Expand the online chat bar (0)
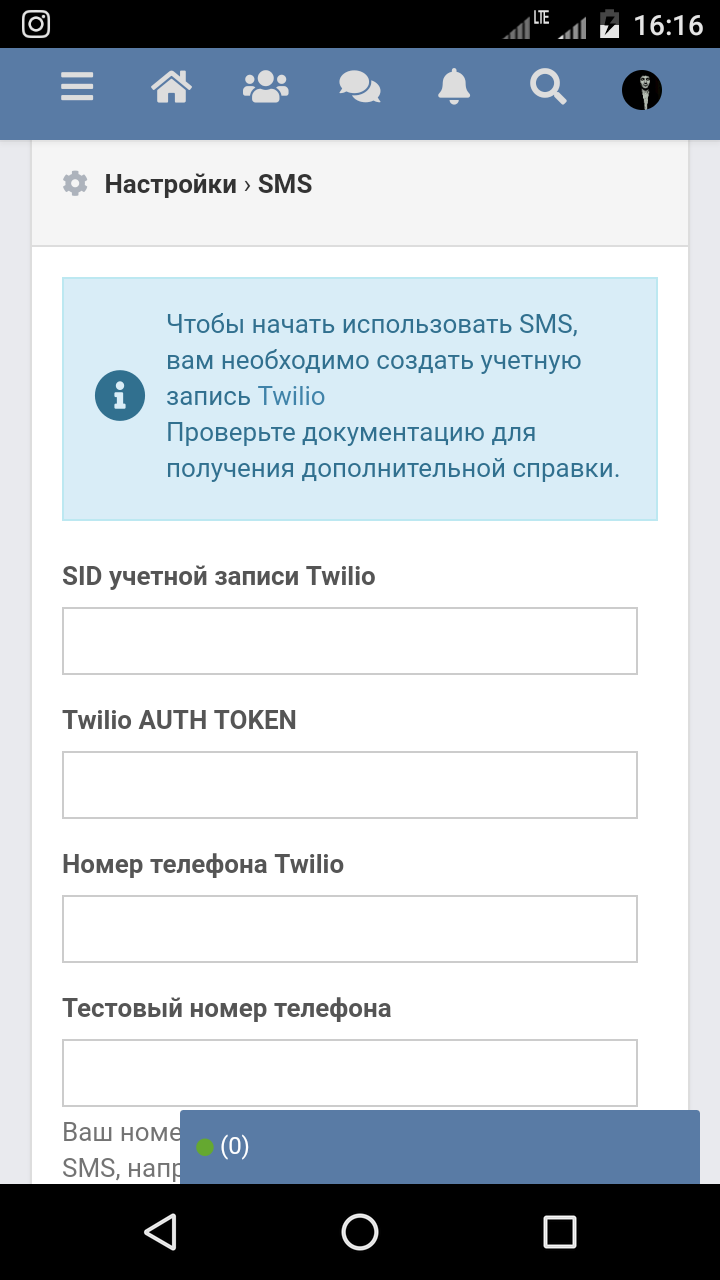720x1280 pixels. point(439,1147)
